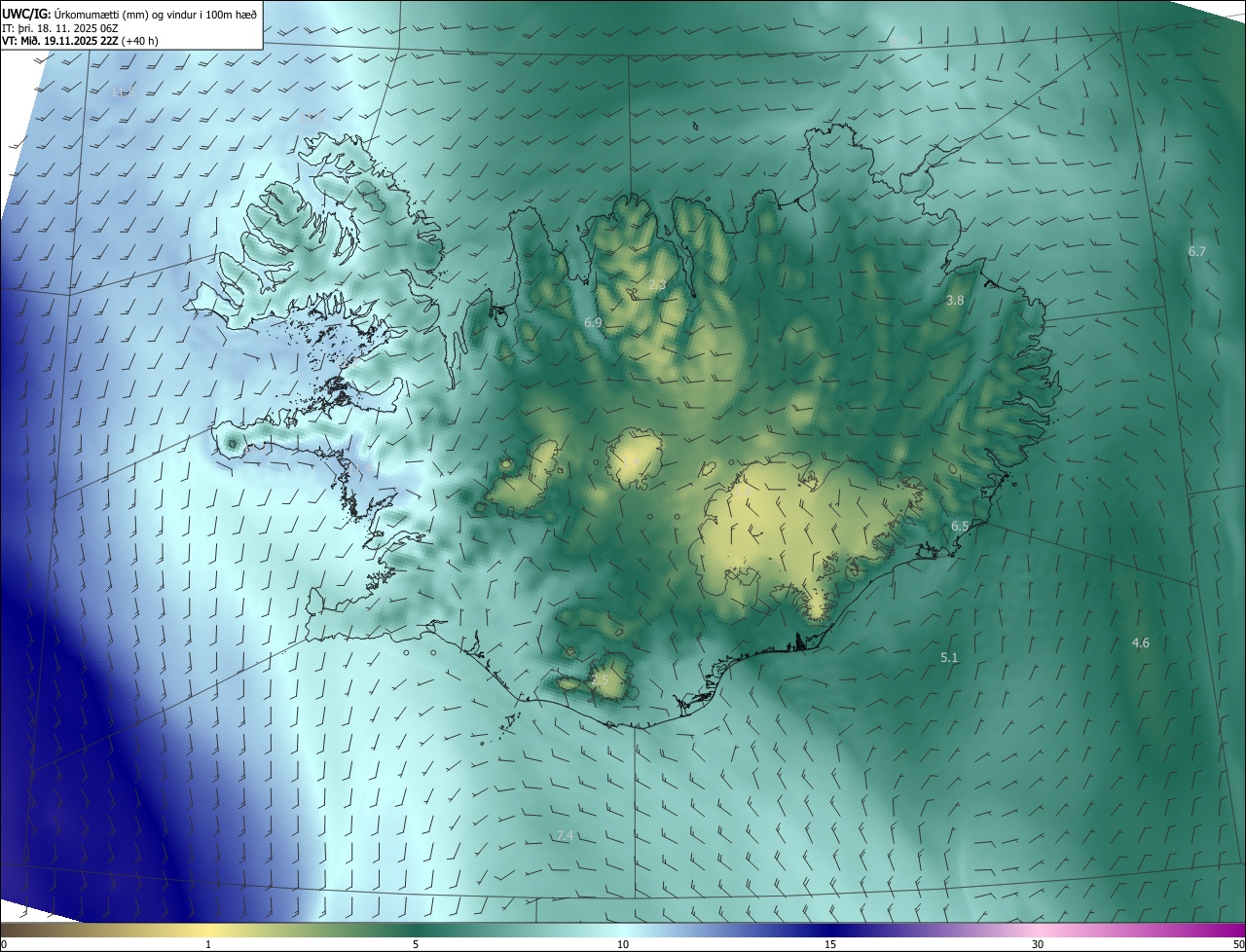Click the 5.1 value label on the map
This screenshot has height=952, width=1246.
949,658
